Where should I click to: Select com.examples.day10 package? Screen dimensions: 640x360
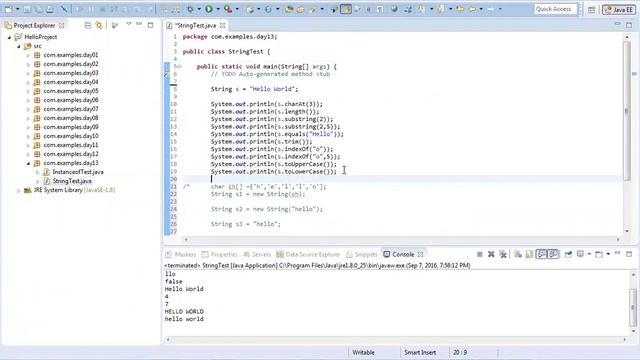point(71,136)
